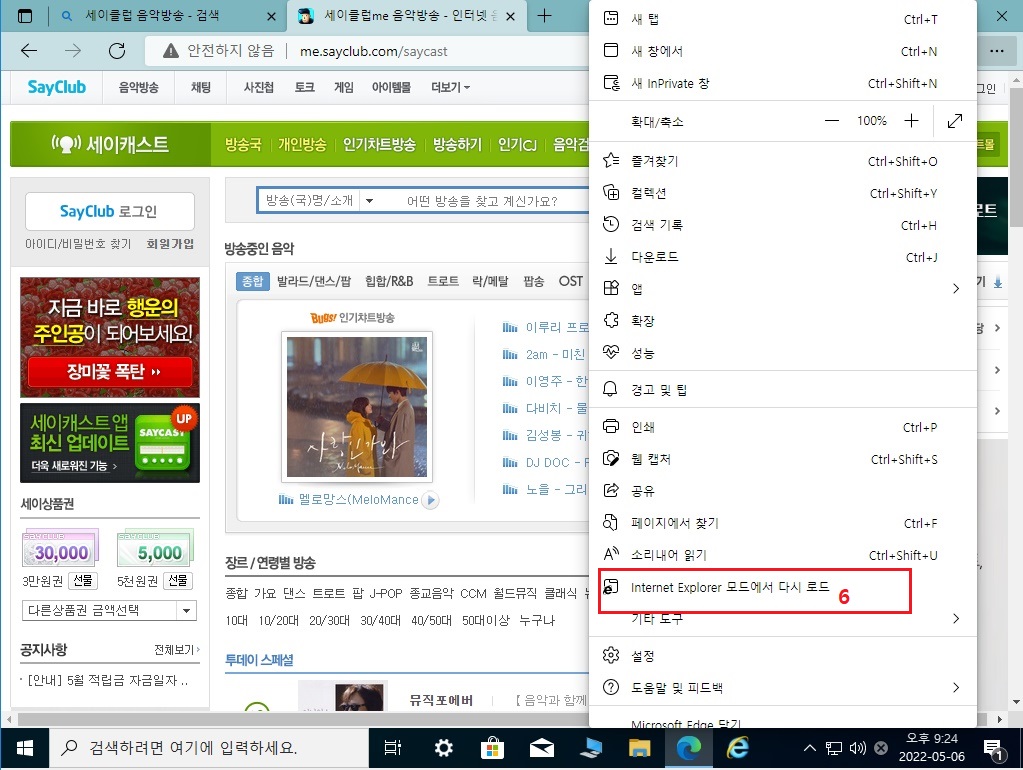Click 선물 button for 3만원권
Image resolution: width=1023 pixels, height=770 pixels.
[83, 580]
